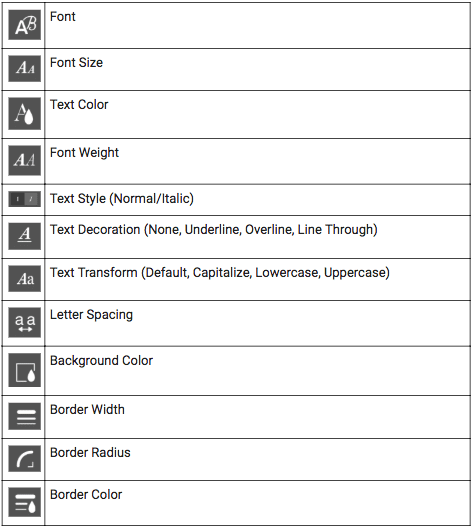The width and height of the screenshot is (474, 528).
Task: Click the Border Radius curve icon
Action: pos(25,459)
